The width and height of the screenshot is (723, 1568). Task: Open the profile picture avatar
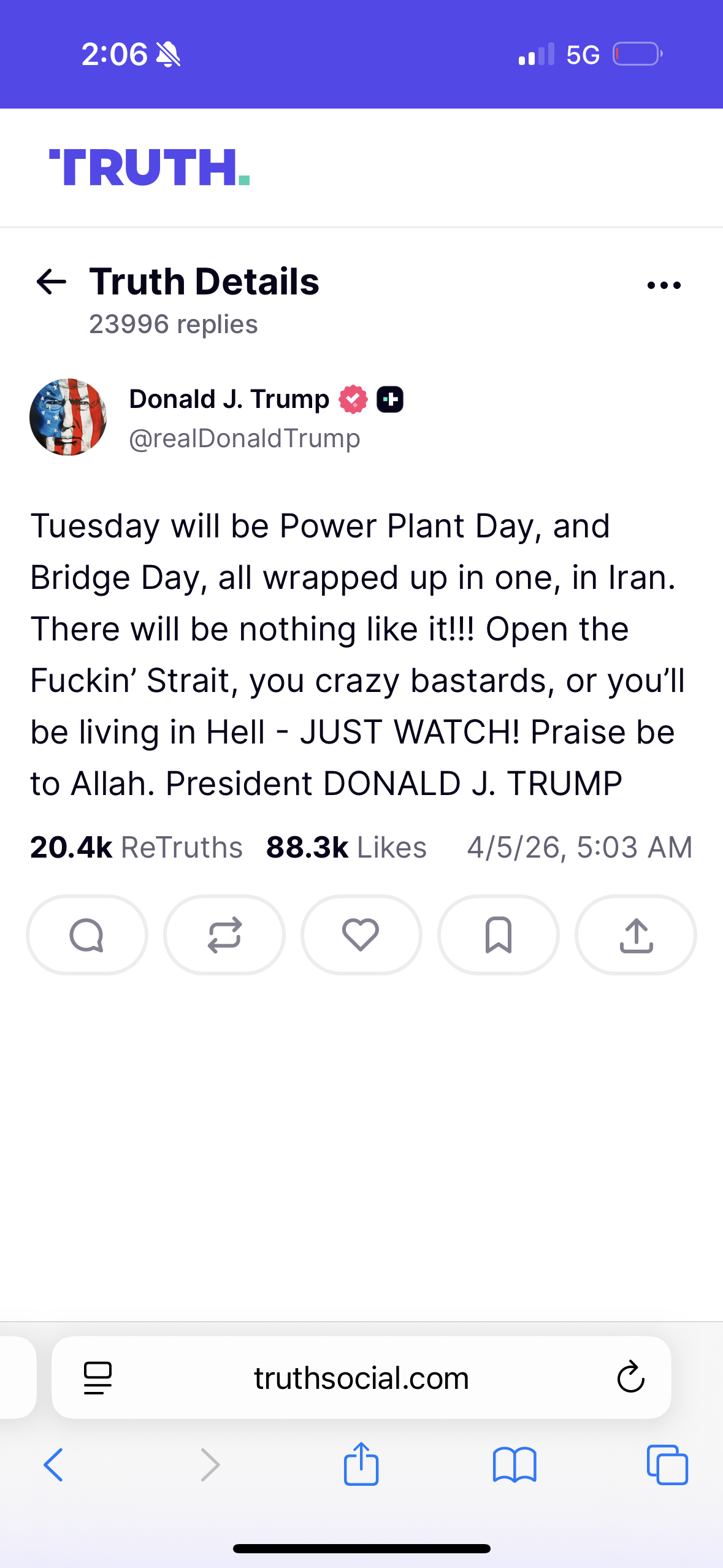[68, 417]
